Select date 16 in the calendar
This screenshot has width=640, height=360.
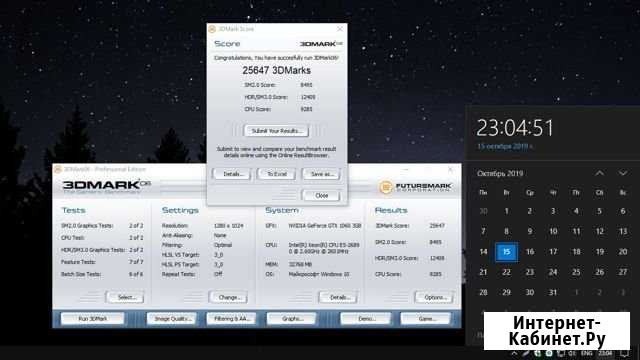tap(530, 252)
